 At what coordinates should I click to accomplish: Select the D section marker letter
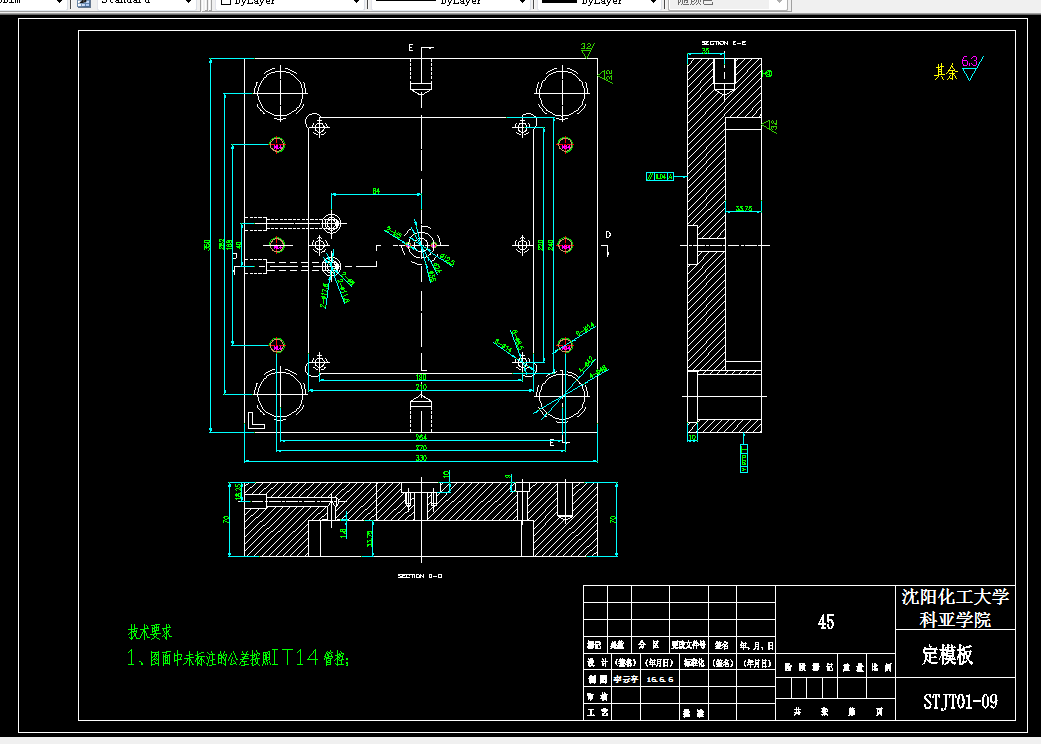[608, 234]
